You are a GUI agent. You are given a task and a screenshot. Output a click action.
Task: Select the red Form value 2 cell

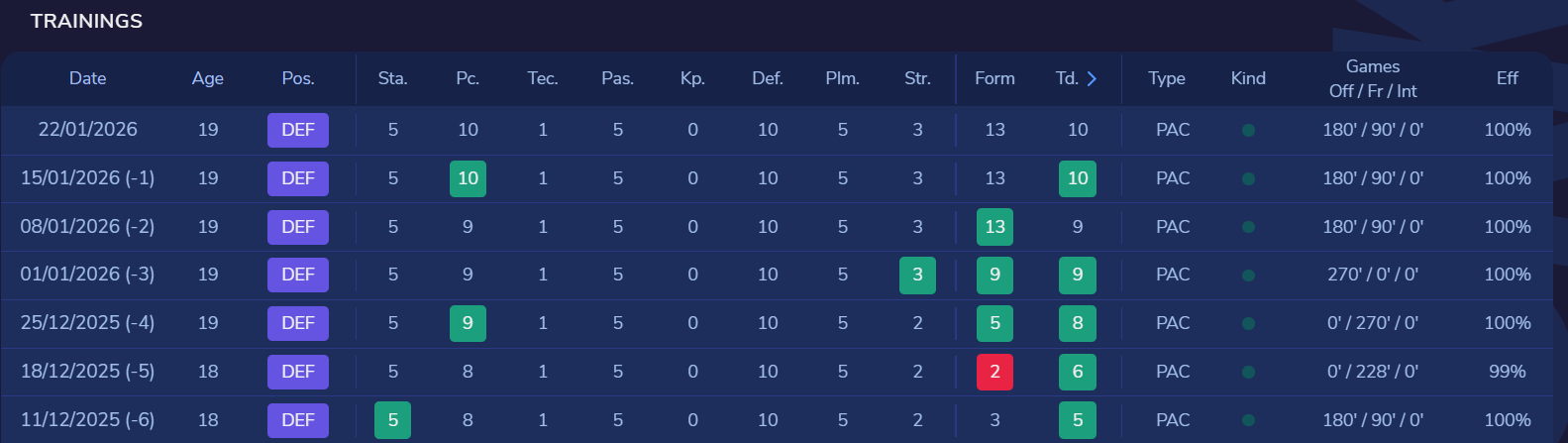point(994,372)
